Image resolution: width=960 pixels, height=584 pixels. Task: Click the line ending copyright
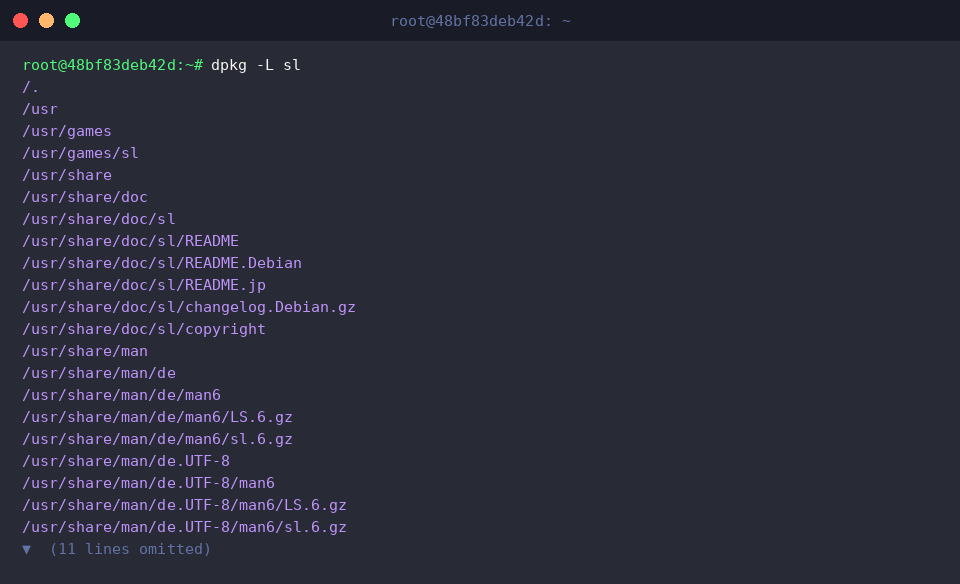(144, 329)
